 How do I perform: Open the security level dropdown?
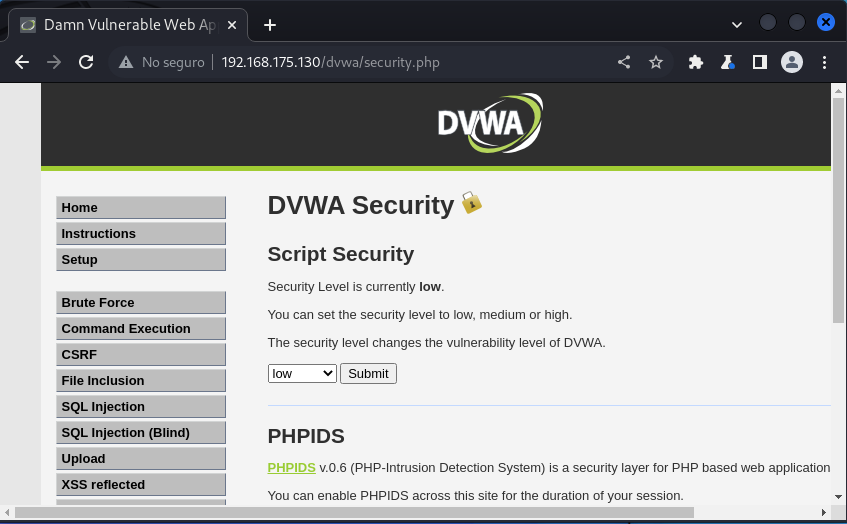302,373
